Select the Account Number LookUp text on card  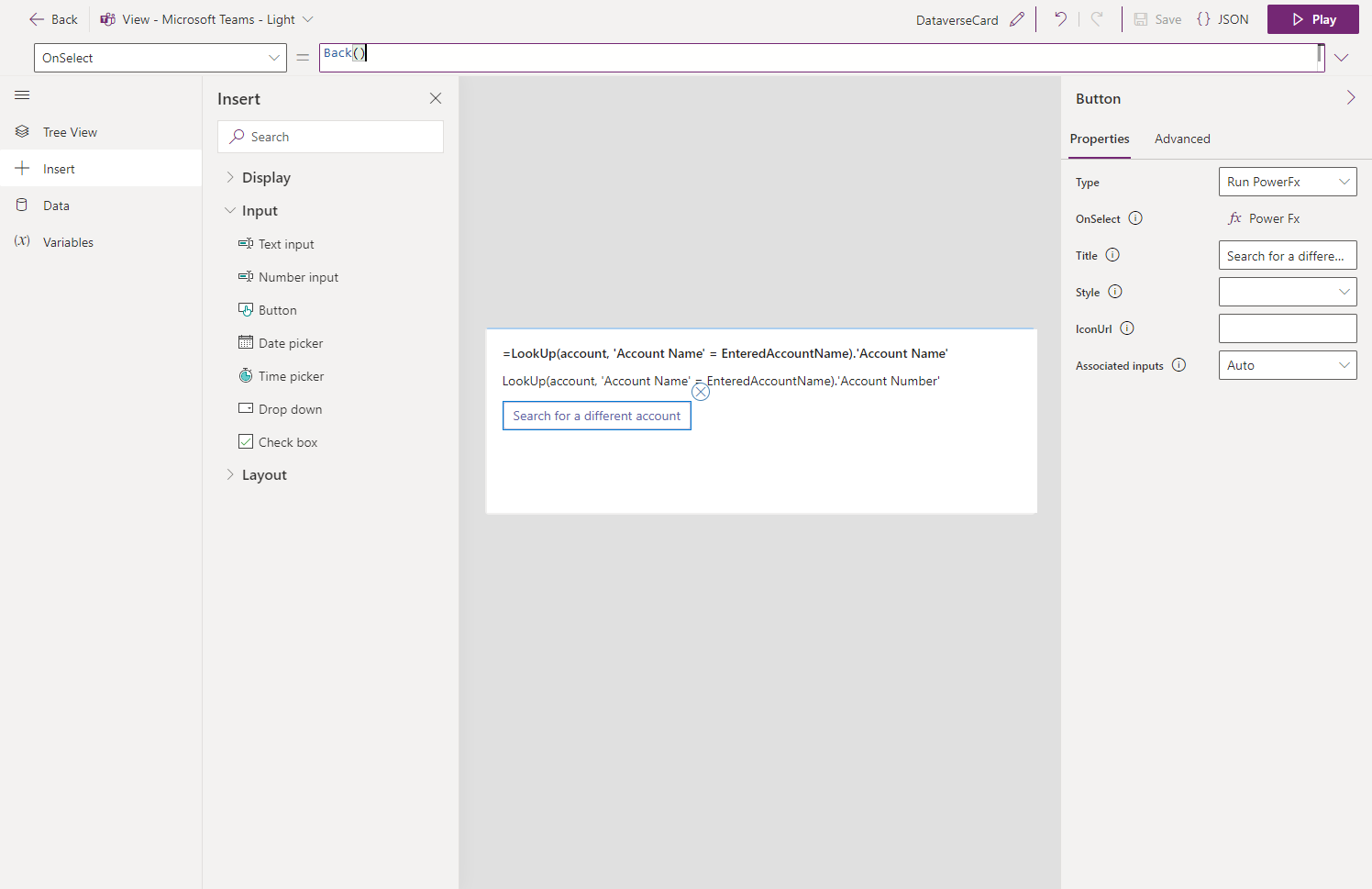(721, 381)
